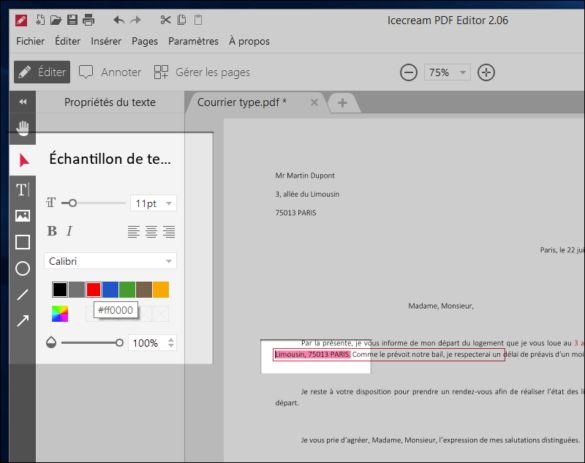The height and width of the screenshot is (463, 585).
Task: Click the opacity slider handle
Action: [119, 342]
